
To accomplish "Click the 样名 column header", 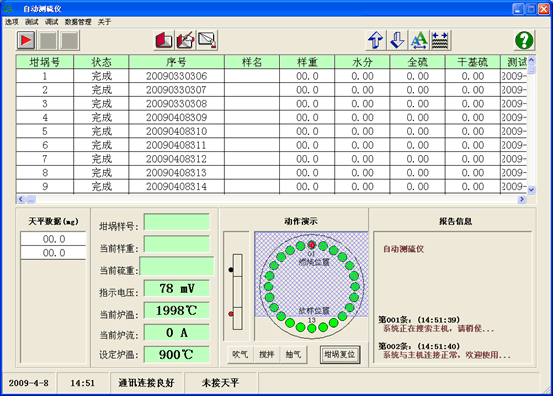I will point(252,62).
